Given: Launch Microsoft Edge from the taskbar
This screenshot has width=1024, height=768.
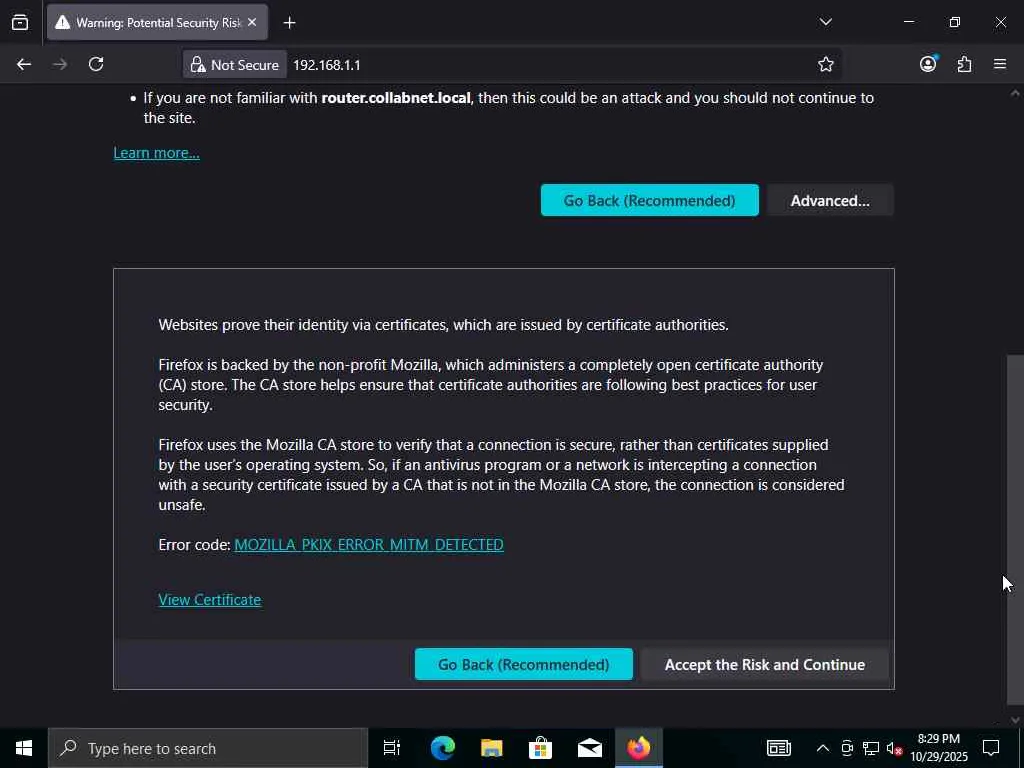Looking at the screenshot, I should tap(442, 748).
